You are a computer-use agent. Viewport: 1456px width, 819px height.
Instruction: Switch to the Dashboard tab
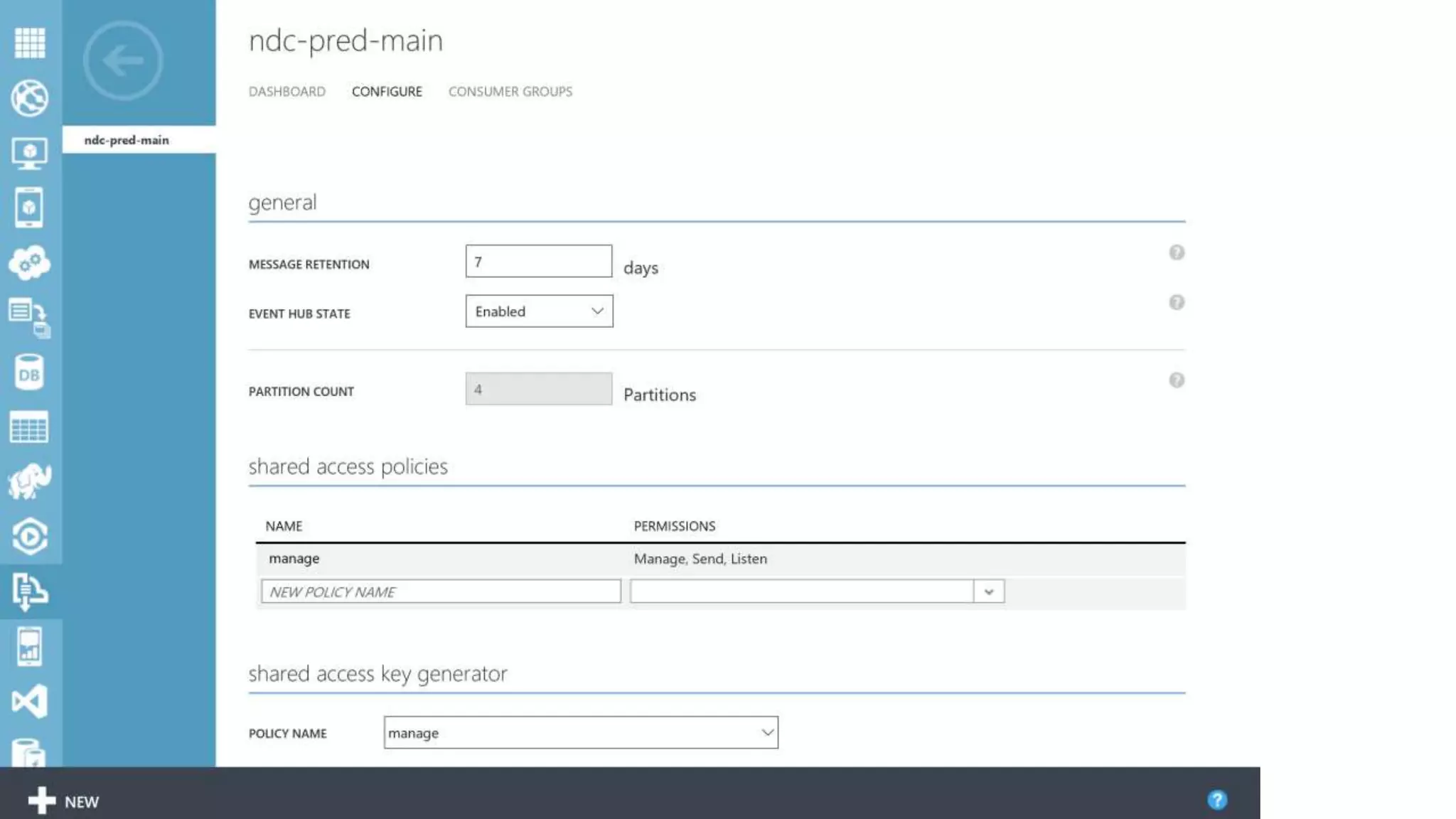point(287,92)
